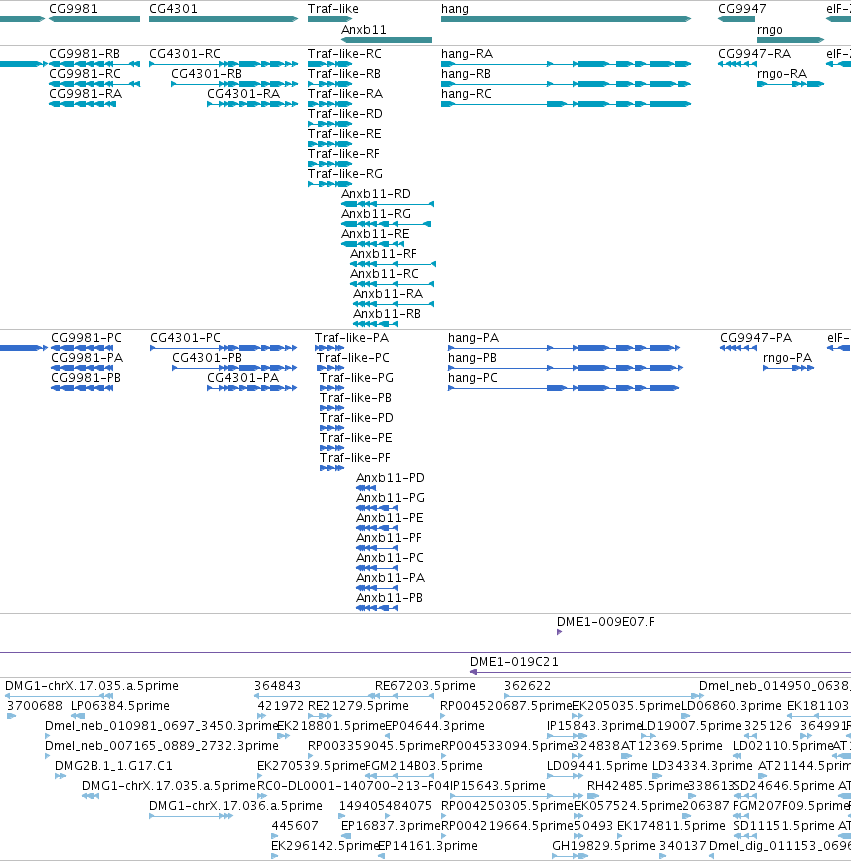Open protein Traf-like-PG
Viewport: 851px width, 861px height.
pos(356,378)
